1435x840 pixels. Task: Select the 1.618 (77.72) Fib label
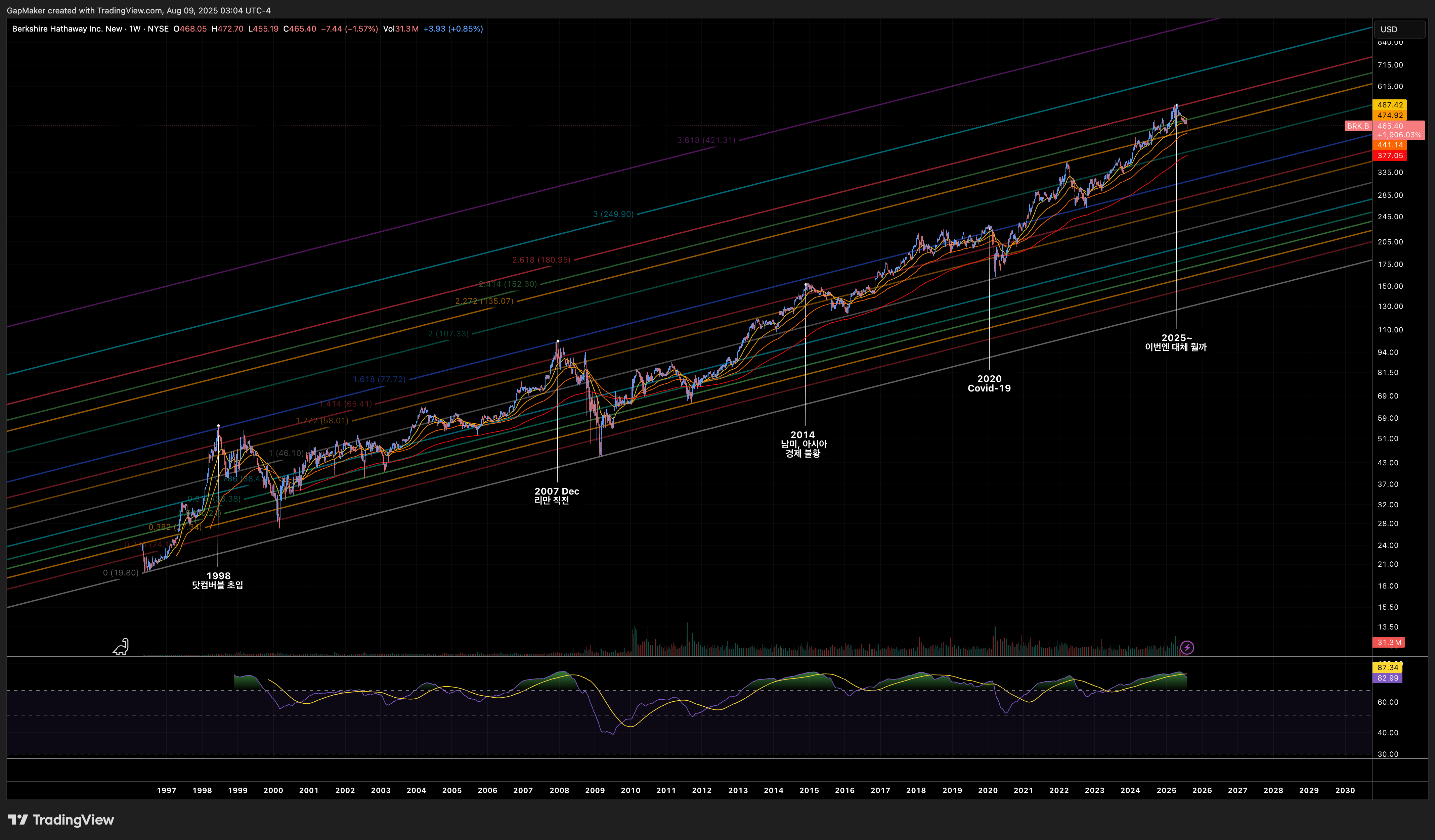(379, 379)
